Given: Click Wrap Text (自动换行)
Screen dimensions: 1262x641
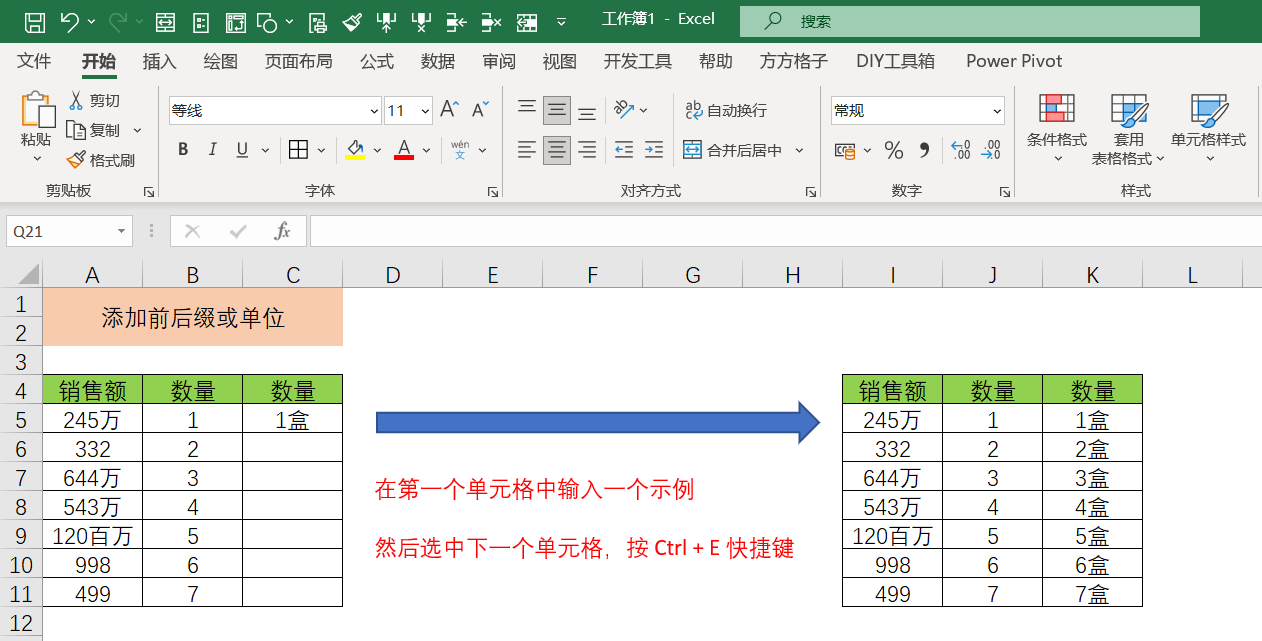Looking at the screenshot, I should (726, 110).
